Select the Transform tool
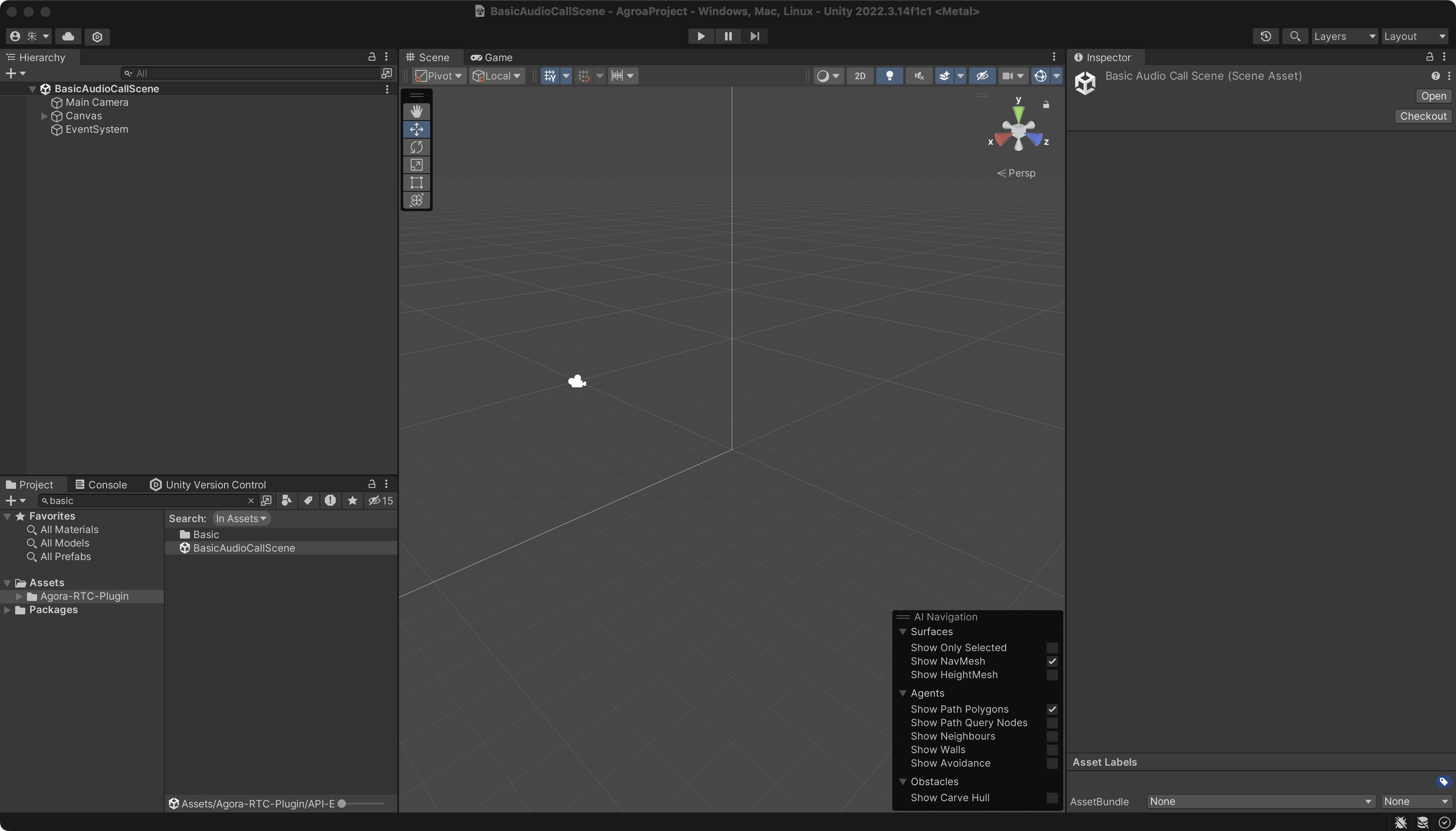Image resolution: width=1456 pixels, height=831 pixels. pos(417,200)
